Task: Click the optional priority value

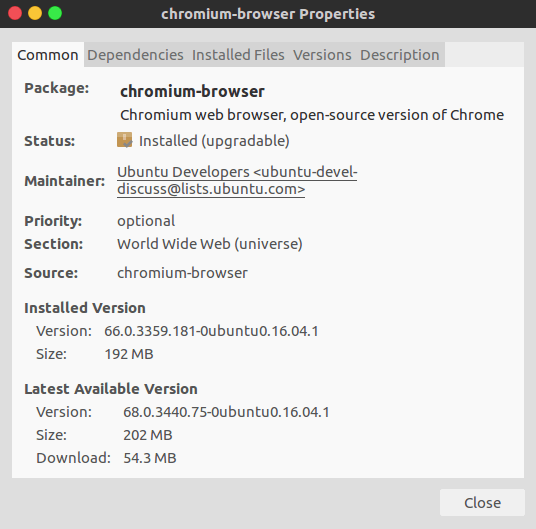Action: tap(146, 221)
